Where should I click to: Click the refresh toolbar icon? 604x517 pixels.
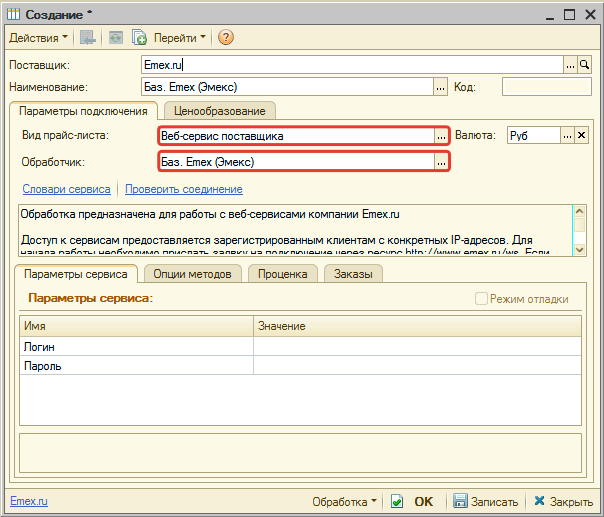(116, 38)
